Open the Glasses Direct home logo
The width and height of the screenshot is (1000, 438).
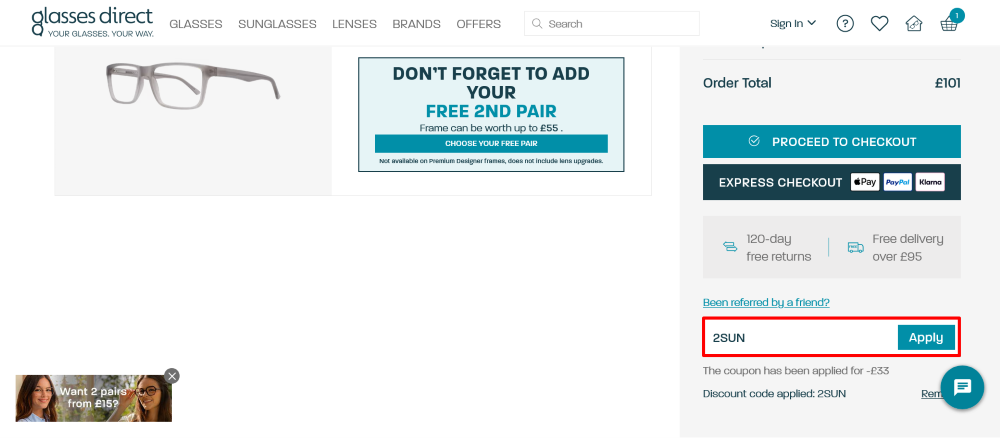92,22
